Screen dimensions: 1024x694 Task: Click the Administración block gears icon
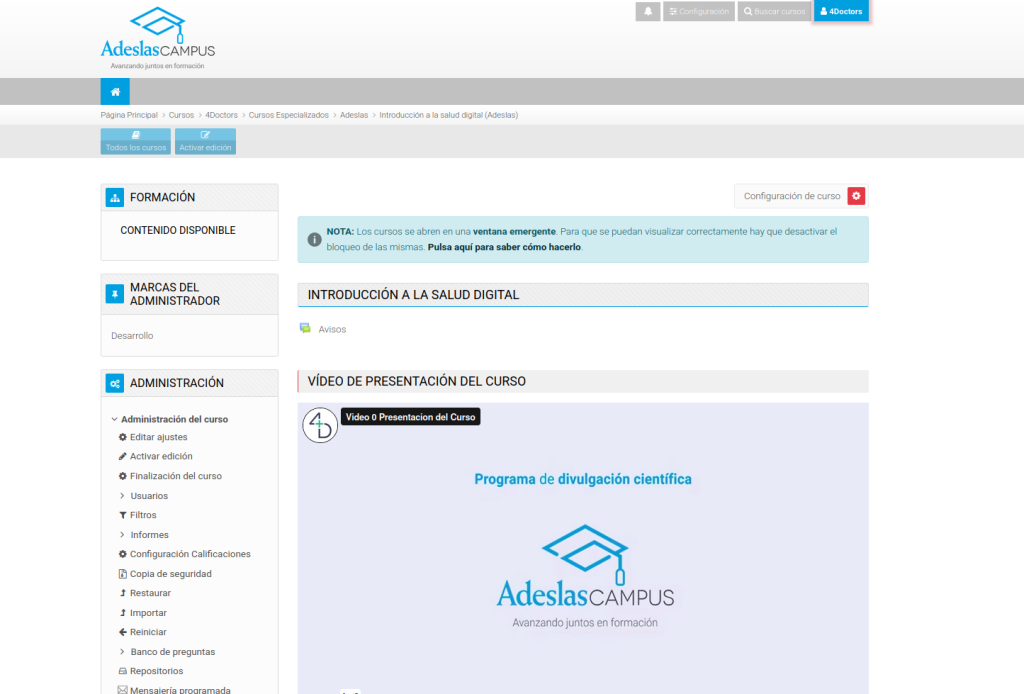pos(115,383)
